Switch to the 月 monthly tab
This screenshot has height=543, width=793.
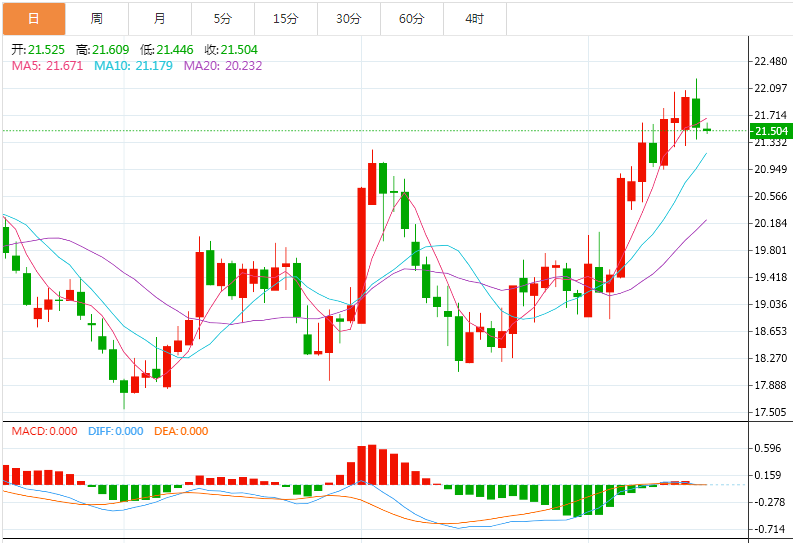coord(160,19)
